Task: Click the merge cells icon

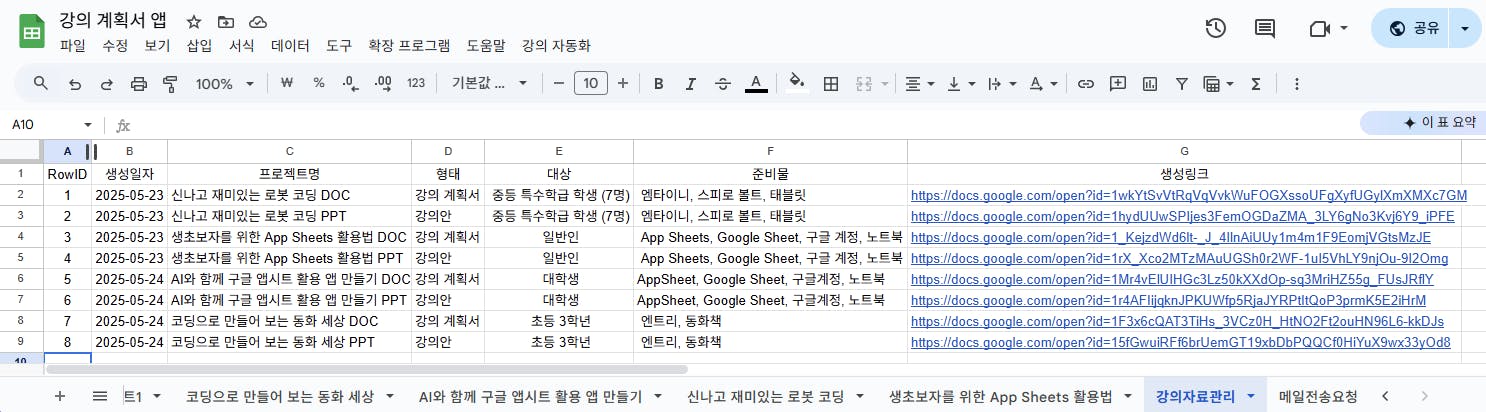Action: (x=864, y=84)
